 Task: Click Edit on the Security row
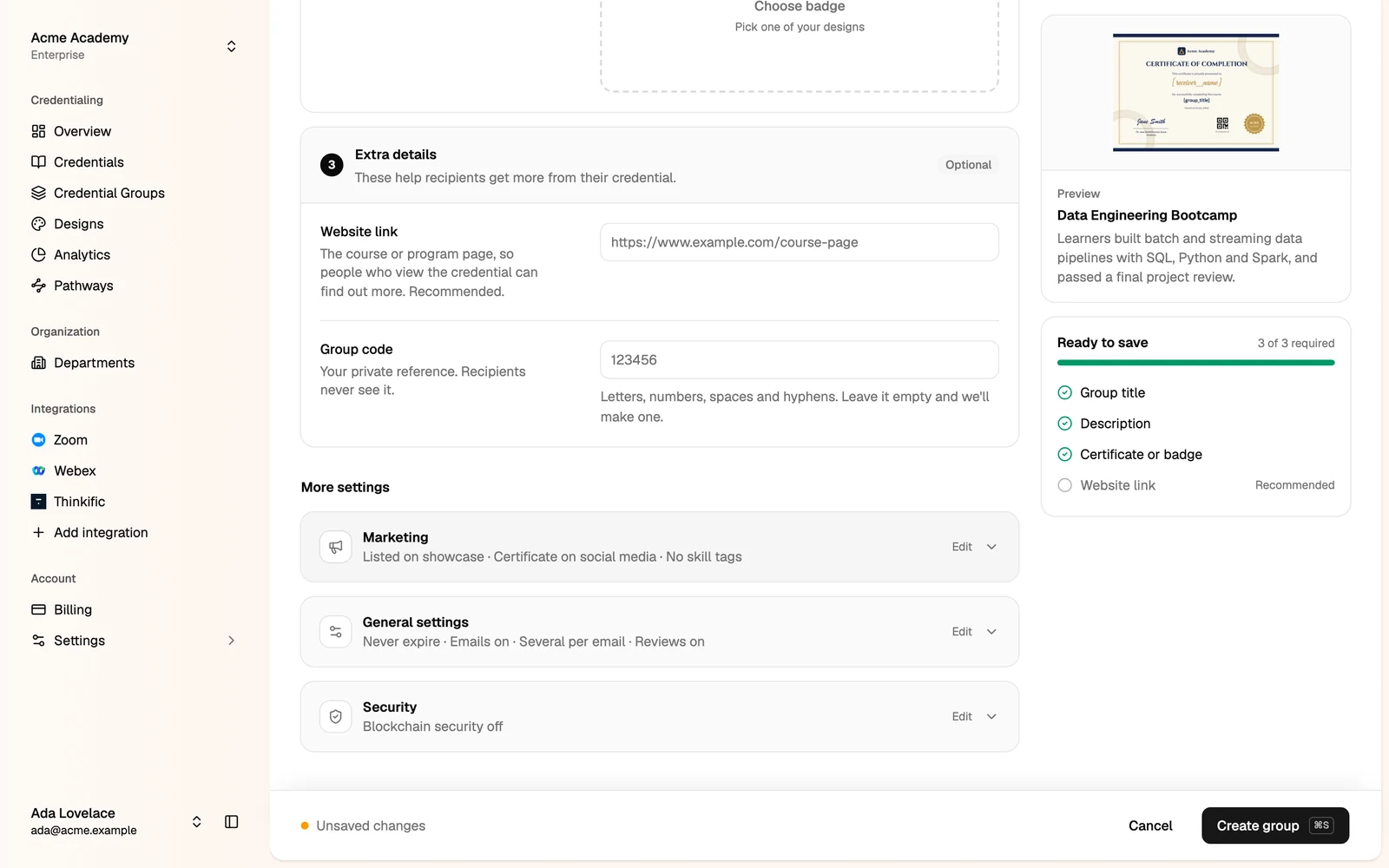pyautogui.click(x=962, y=717)
